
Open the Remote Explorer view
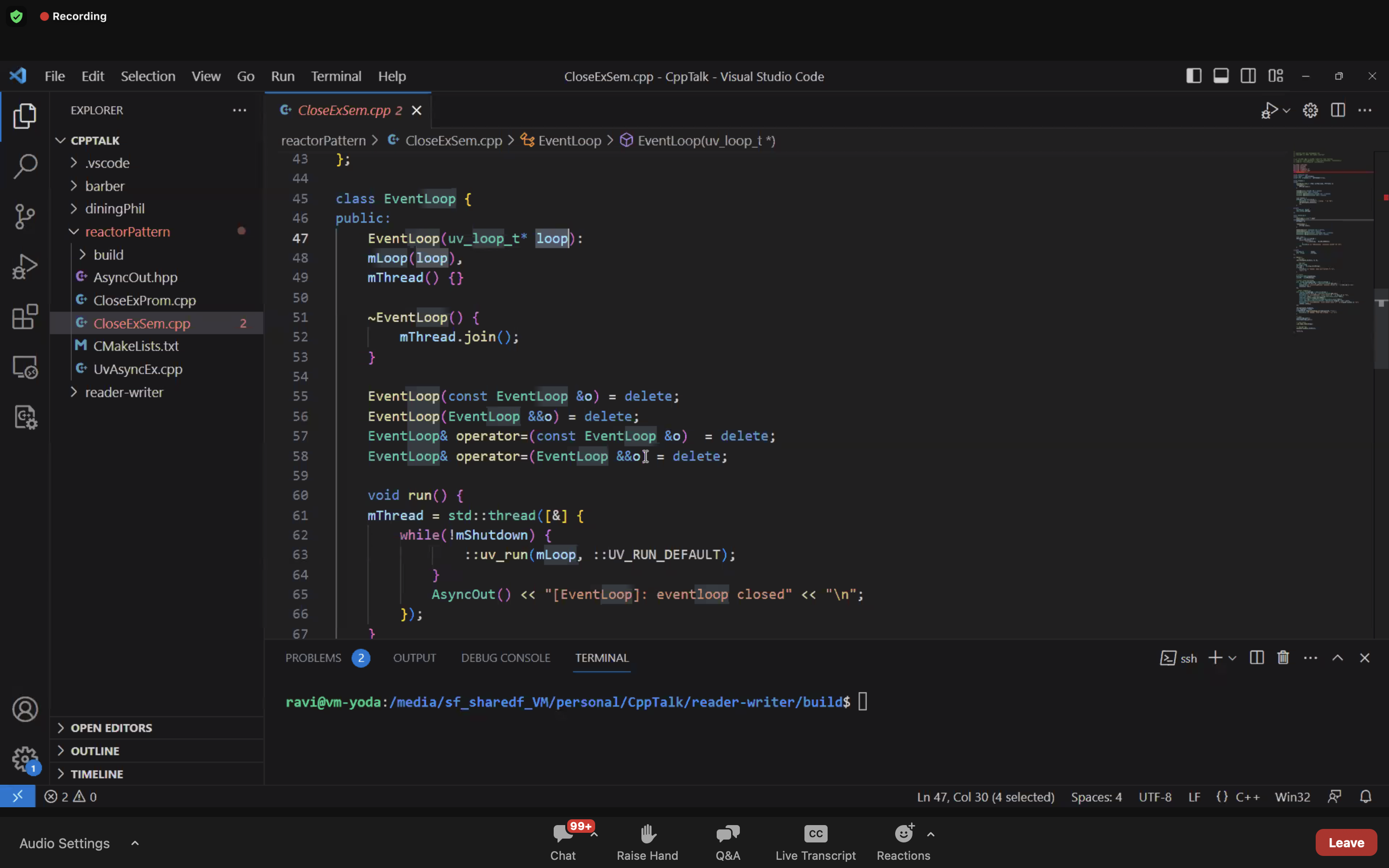25,367
